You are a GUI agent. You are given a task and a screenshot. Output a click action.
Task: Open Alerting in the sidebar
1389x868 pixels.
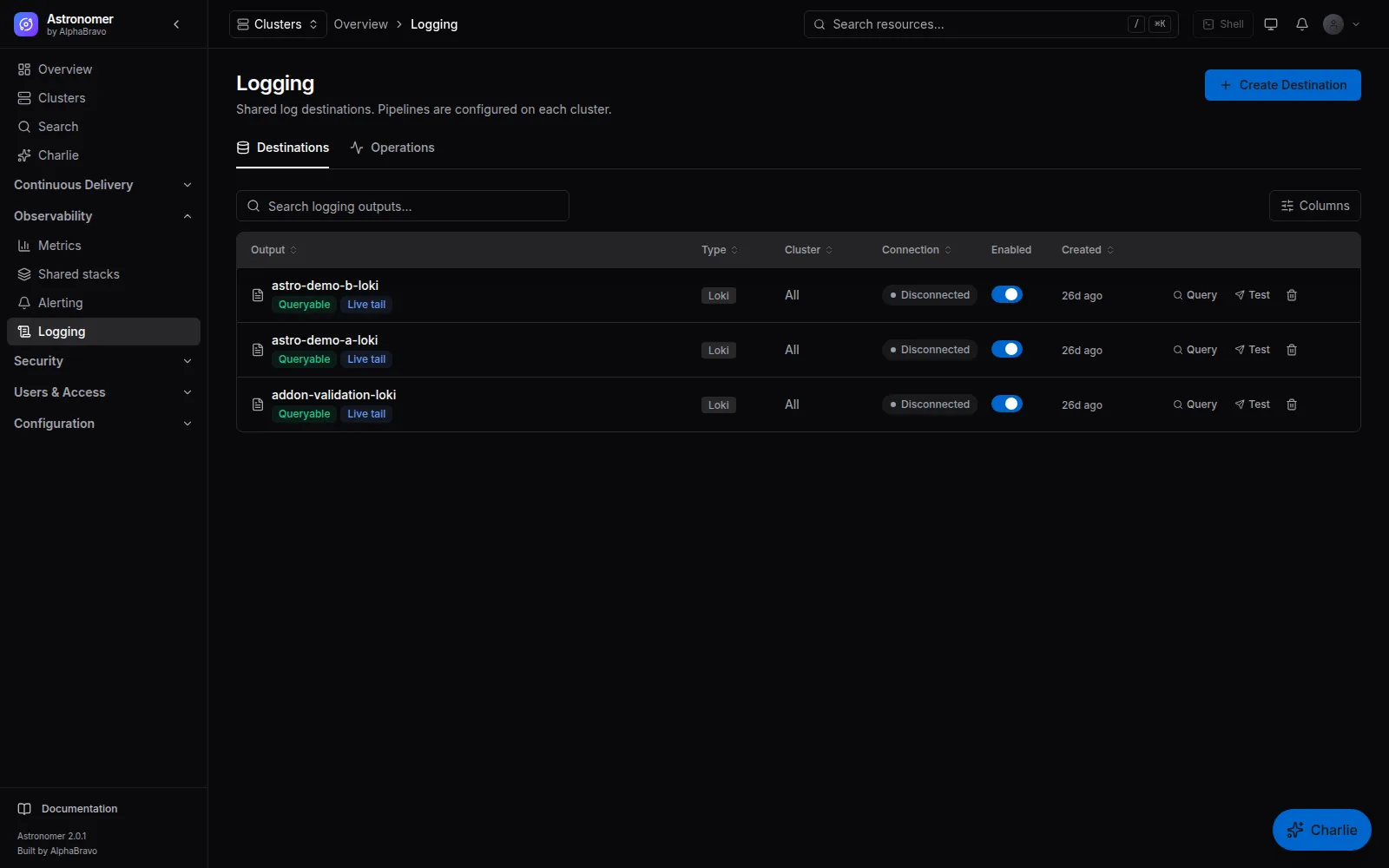(x=103, y=303)
